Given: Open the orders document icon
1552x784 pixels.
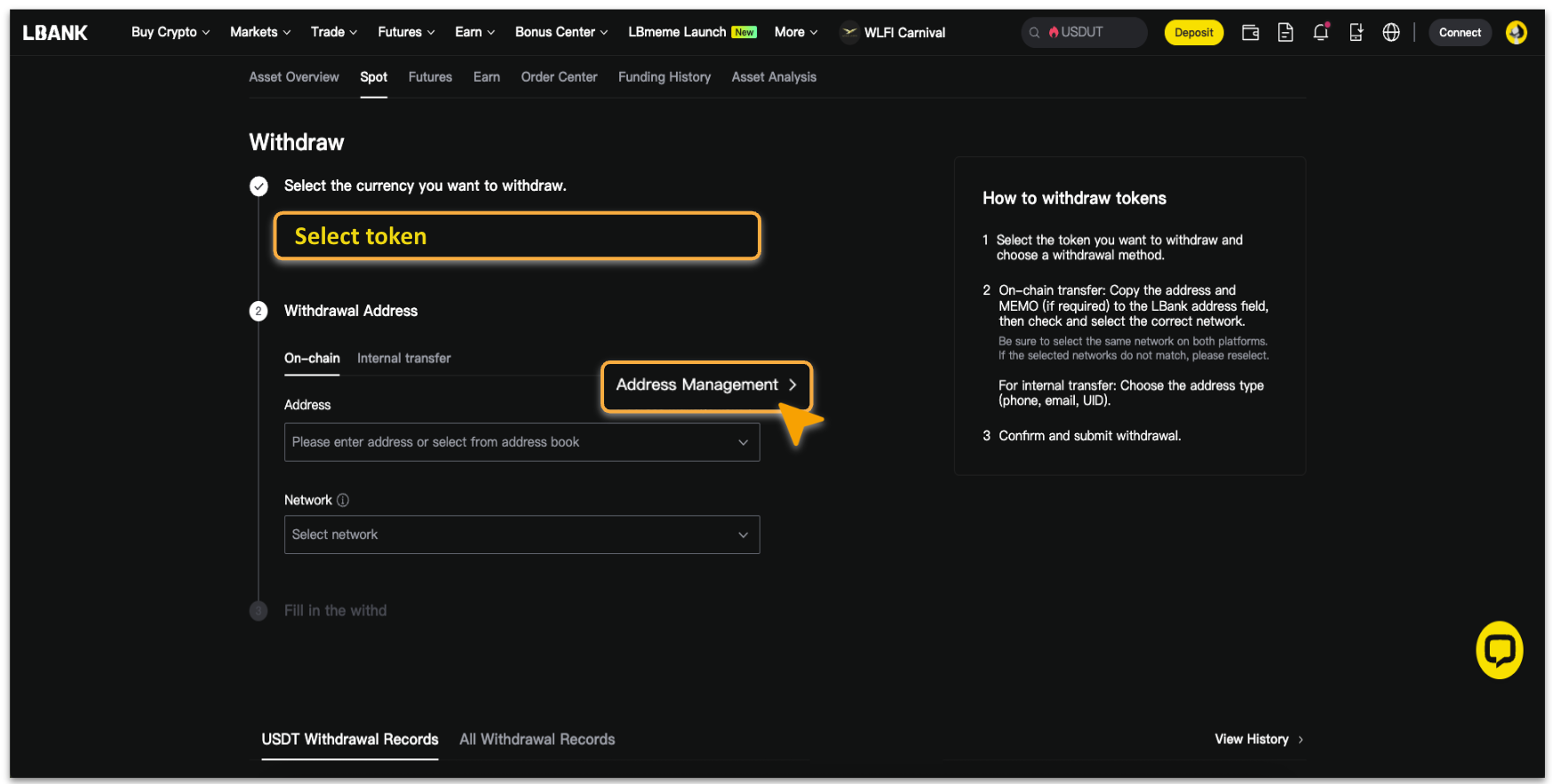Looking at the screenshot, I should pos(1285,33).
